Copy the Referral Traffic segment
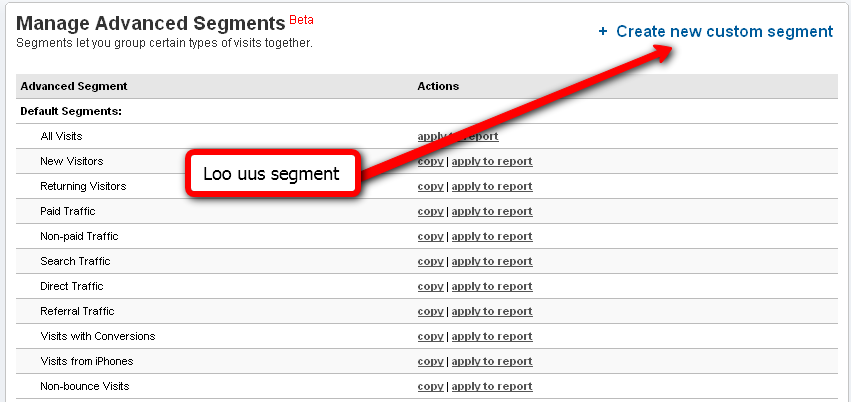 (430, 311)
